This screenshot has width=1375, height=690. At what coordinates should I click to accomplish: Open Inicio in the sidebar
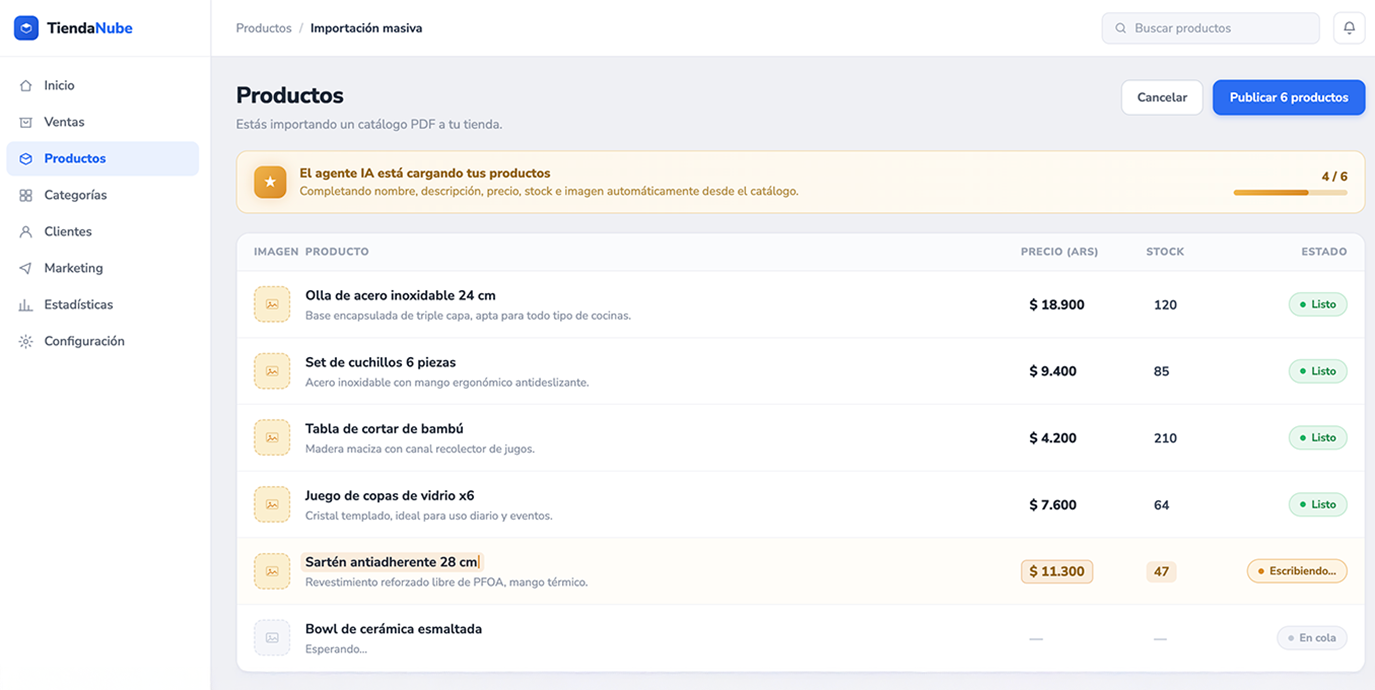103,86
